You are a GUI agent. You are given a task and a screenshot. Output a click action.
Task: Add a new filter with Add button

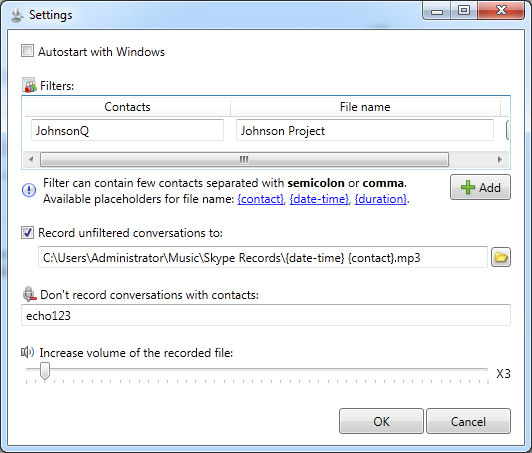pyautogui.click(x=480, y=187)
